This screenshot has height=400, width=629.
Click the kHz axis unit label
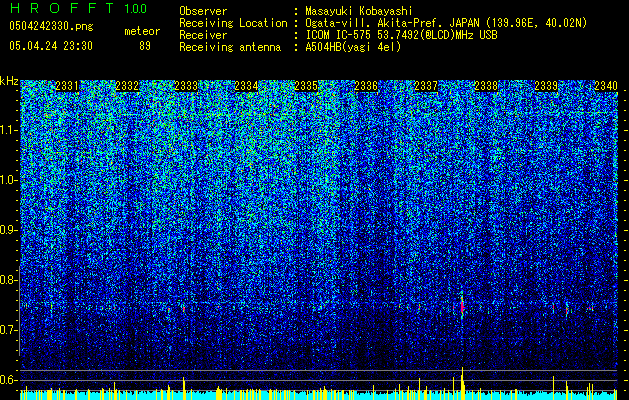pyautogui.click(x=9, y=81)
